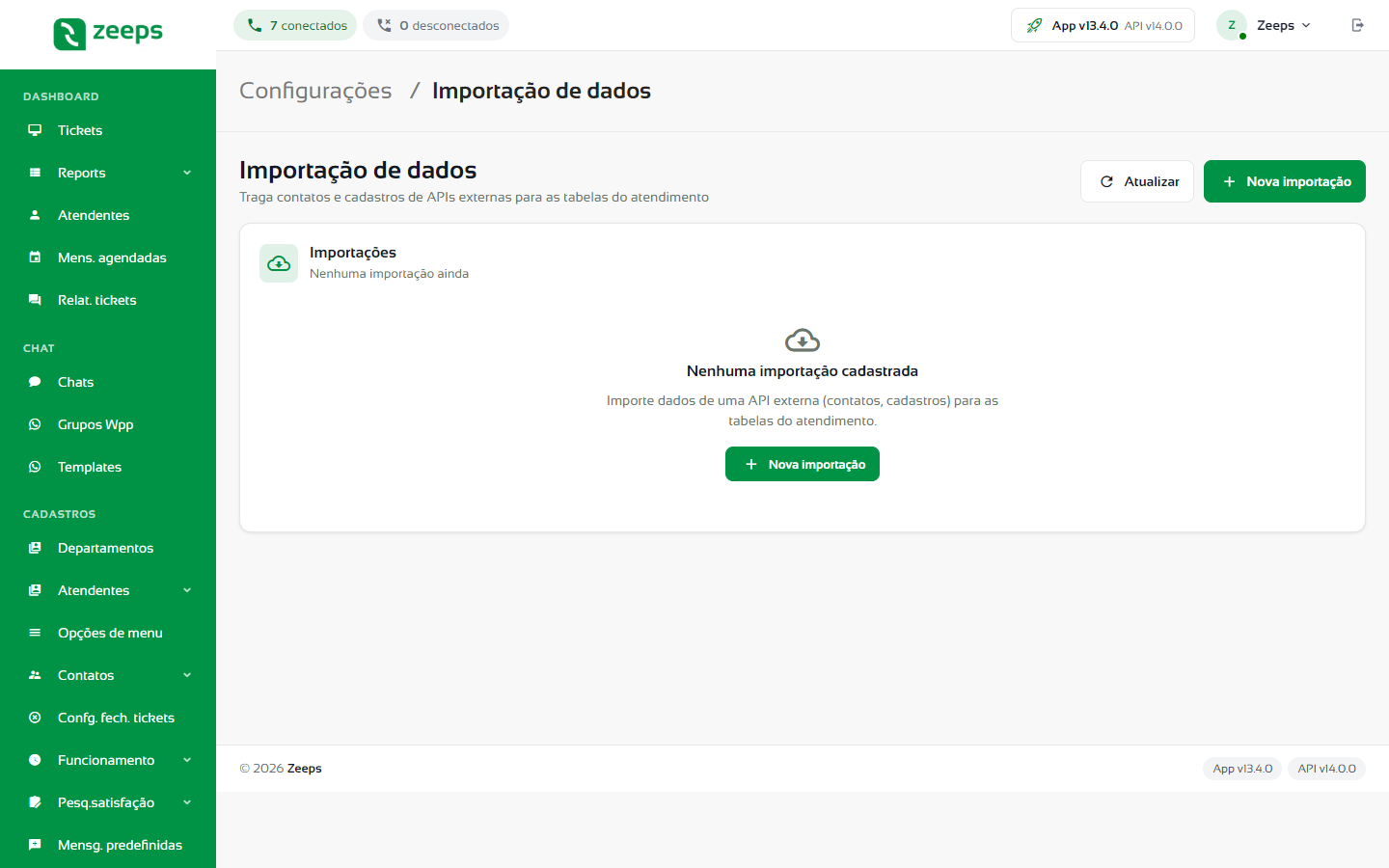Expand the Funcionamento submenu chevron
Image resolution: width=1389 pixels, height=868 pixels.
[x=187, y=760]
